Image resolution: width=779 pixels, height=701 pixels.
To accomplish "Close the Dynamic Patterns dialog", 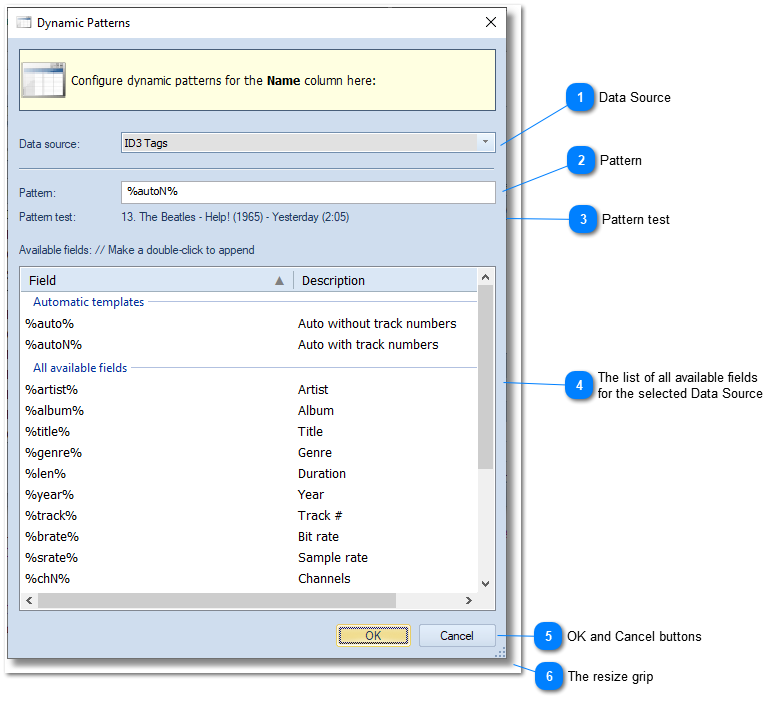I will click(491, 22).
